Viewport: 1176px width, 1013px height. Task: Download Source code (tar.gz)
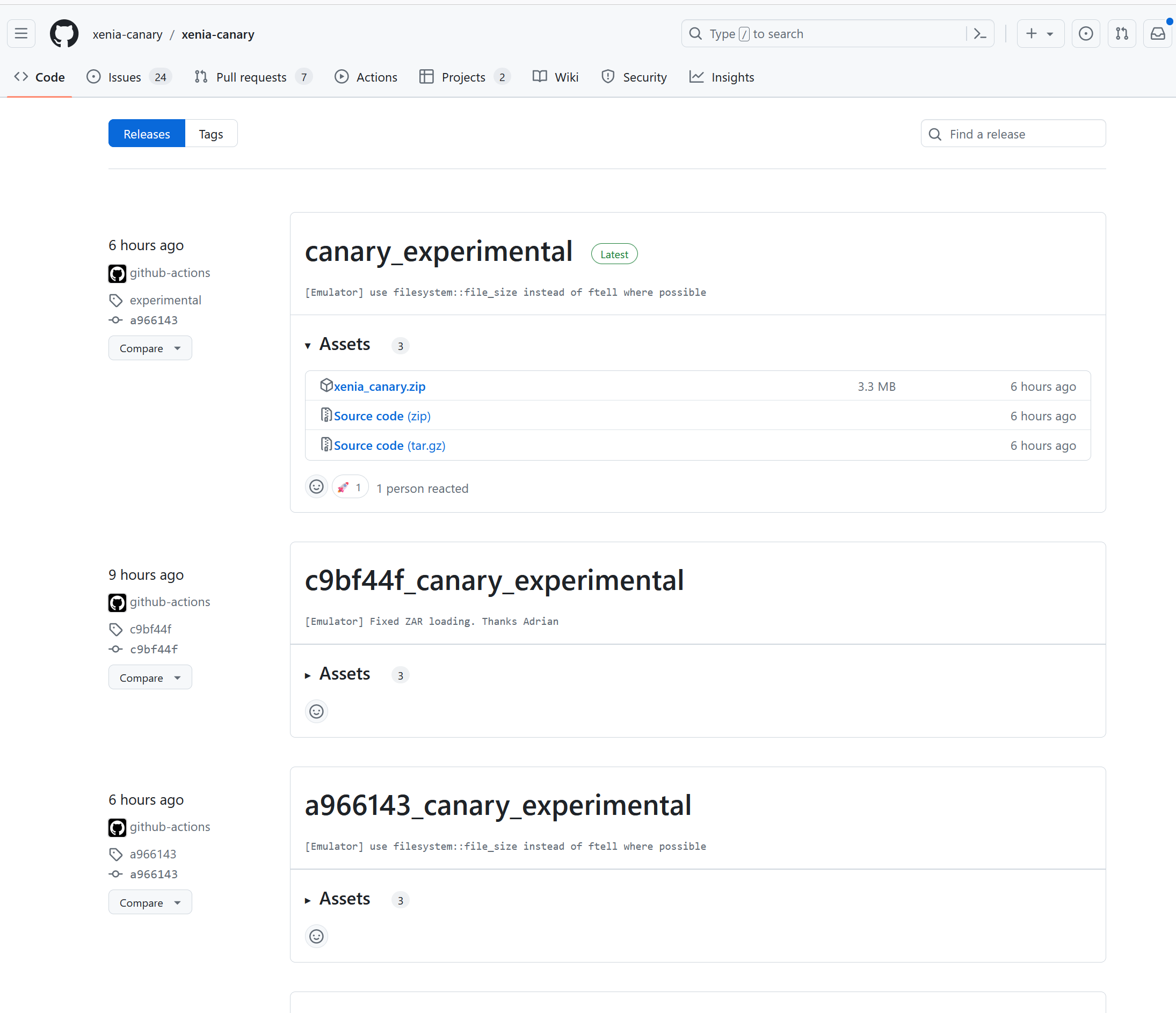pyautogui.click(x=389, y=446)
